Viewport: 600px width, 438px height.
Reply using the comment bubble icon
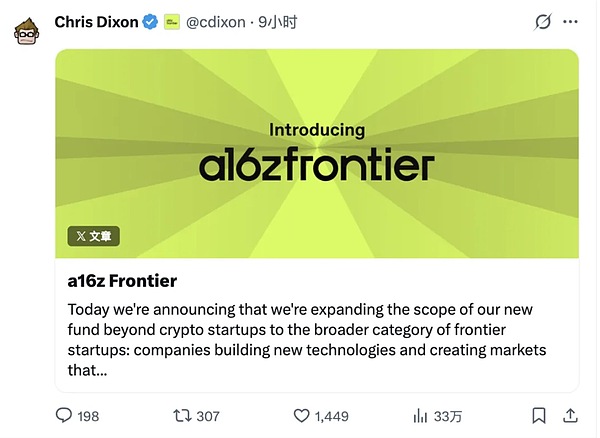(x=64, y=415)
